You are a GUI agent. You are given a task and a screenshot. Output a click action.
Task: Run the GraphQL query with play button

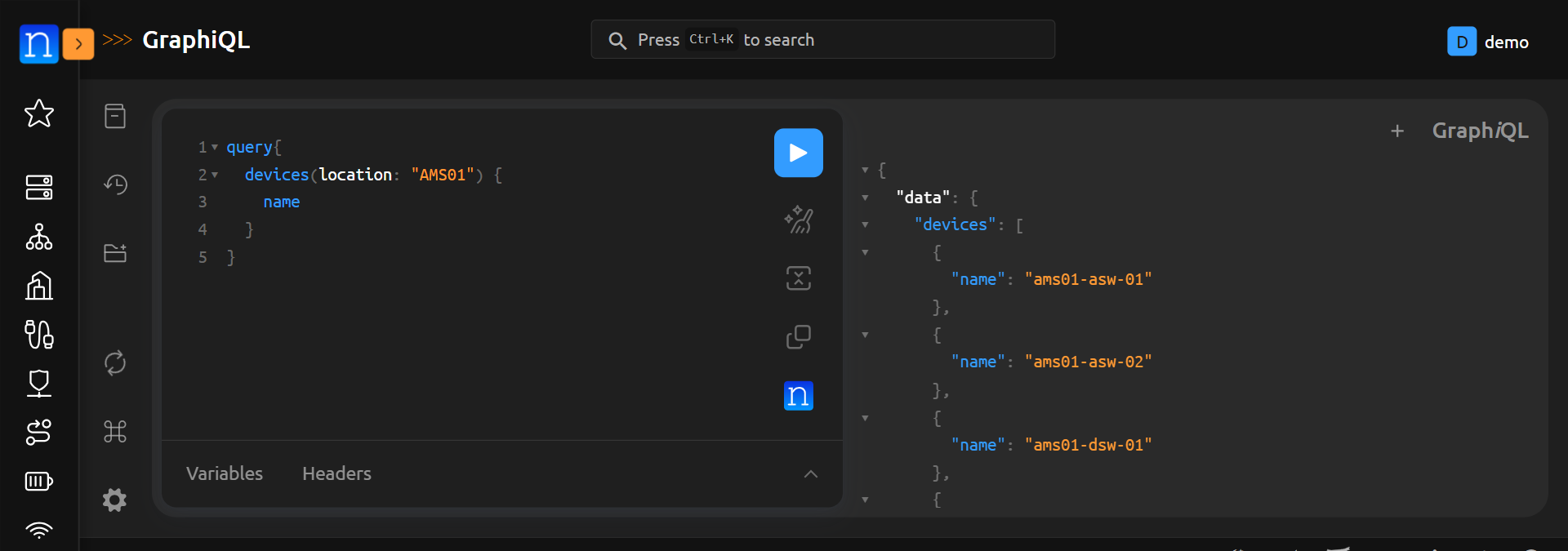pyautogui.click(x=798, y=153)
